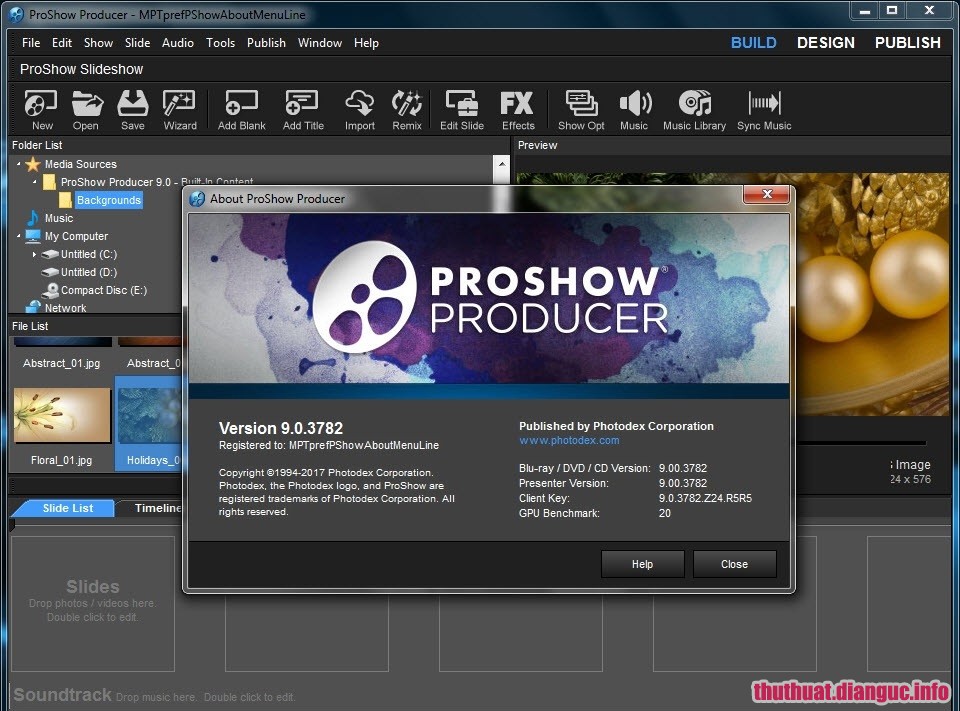
Task: Open the Audio menu
Action: point(178,43)
